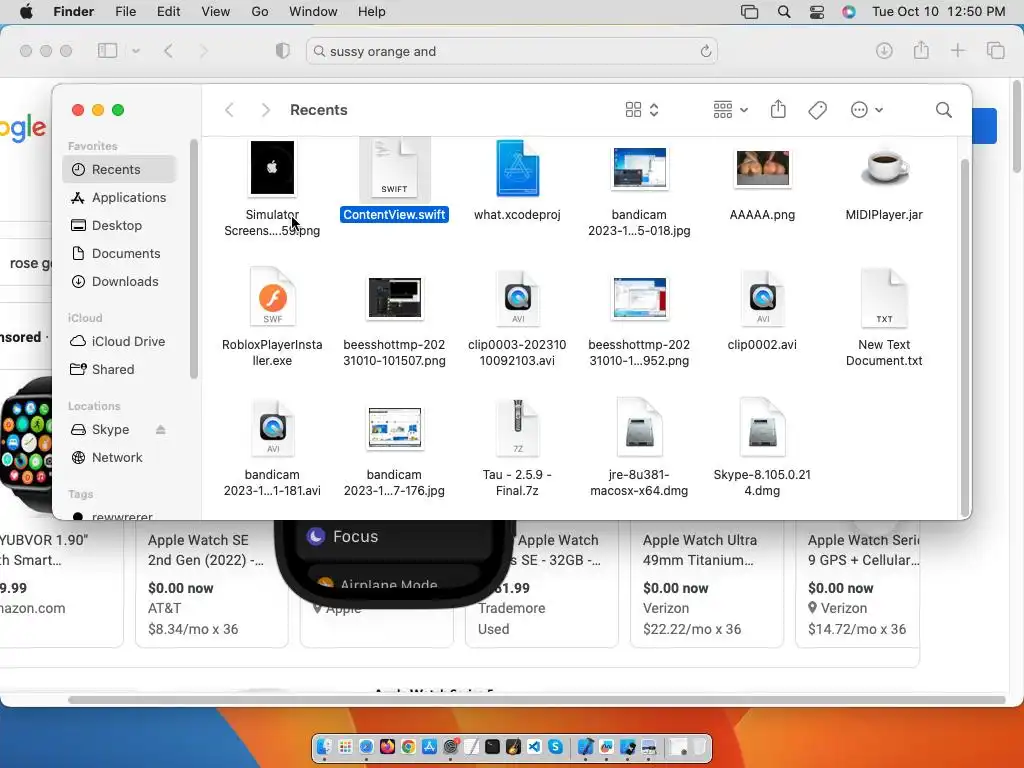Image resolution: width=1024 pixels, height=768 pixels.
Task: Open the Window menu
Action: click(x=313, y=12)
